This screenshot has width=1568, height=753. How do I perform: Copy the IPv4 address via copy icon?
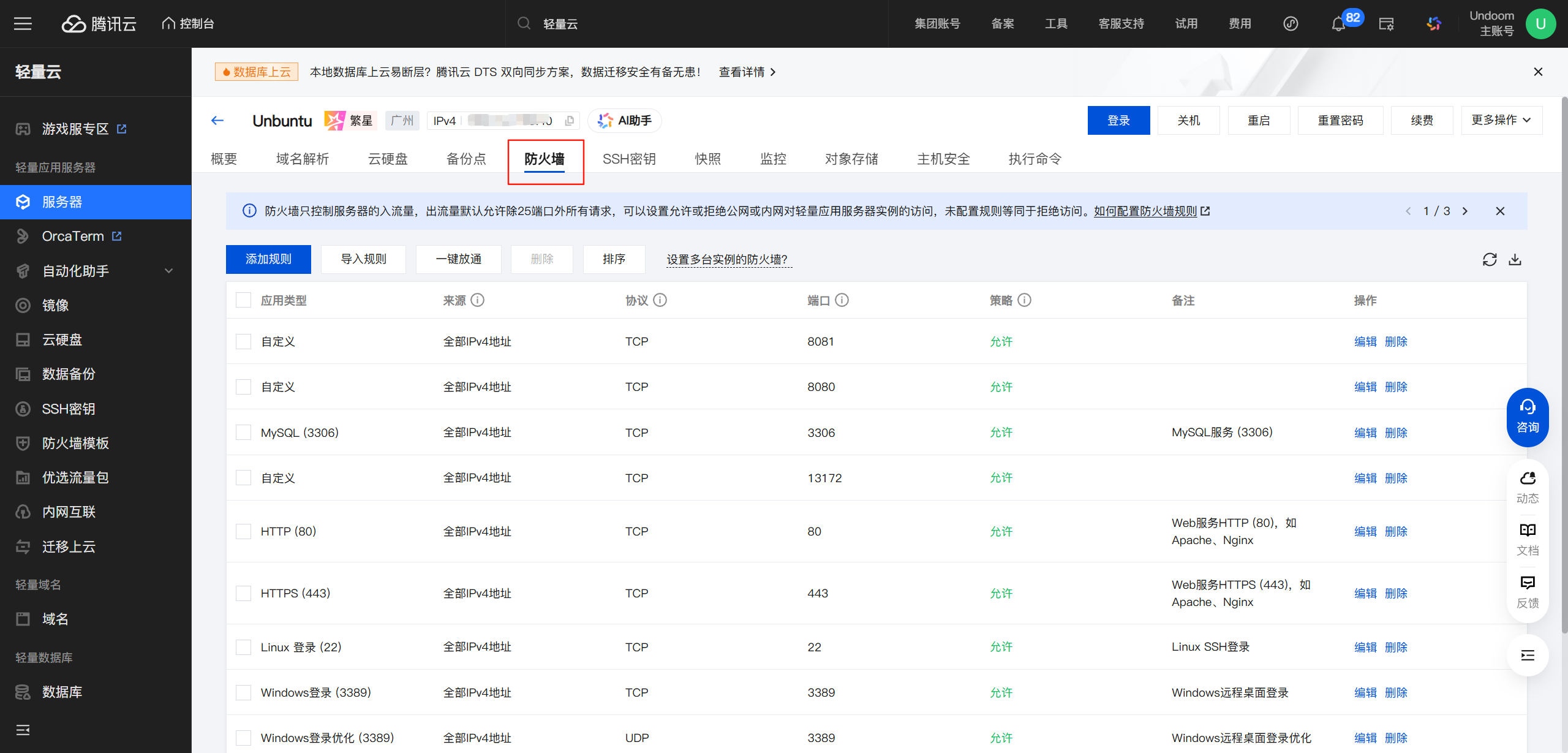(570, 121)
